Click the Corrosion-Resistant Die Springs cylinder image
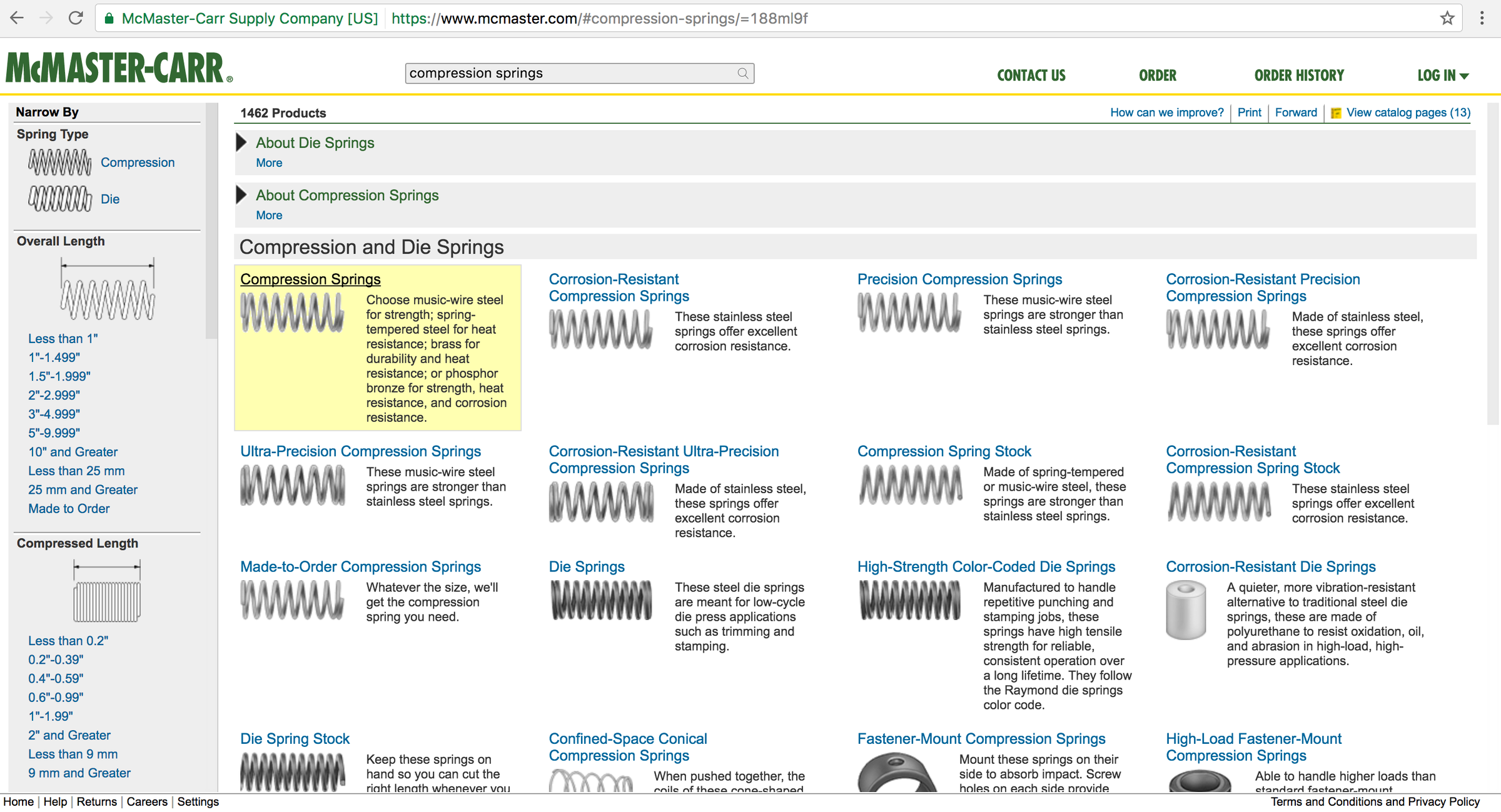Viewport: 1501px width, 812px height. click(1186, 609)
